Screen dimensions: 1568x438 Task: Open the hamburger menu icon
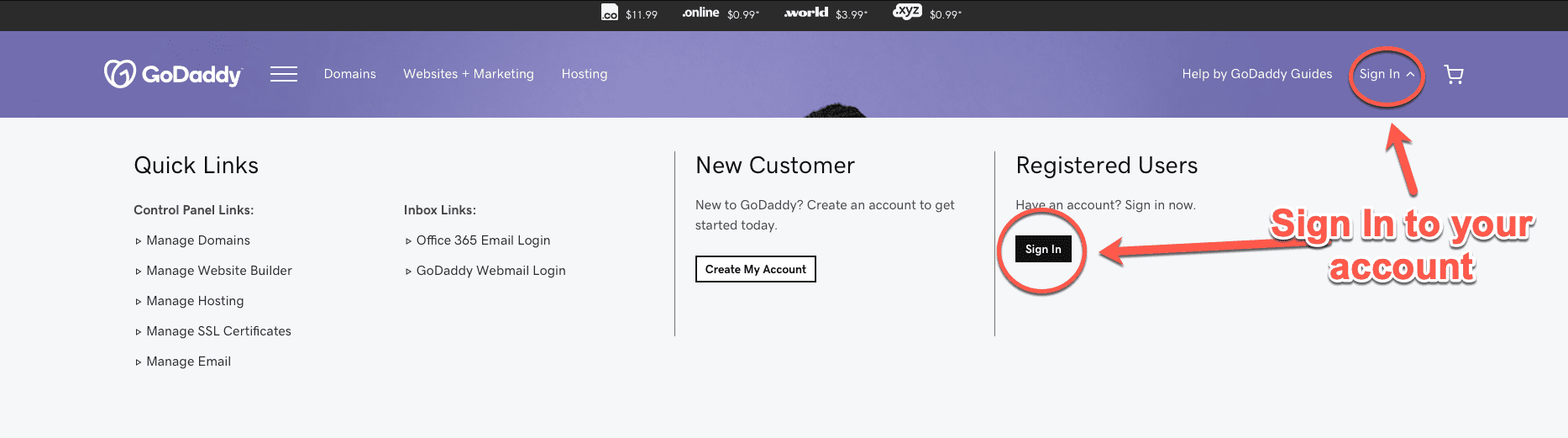coord(283,74)
